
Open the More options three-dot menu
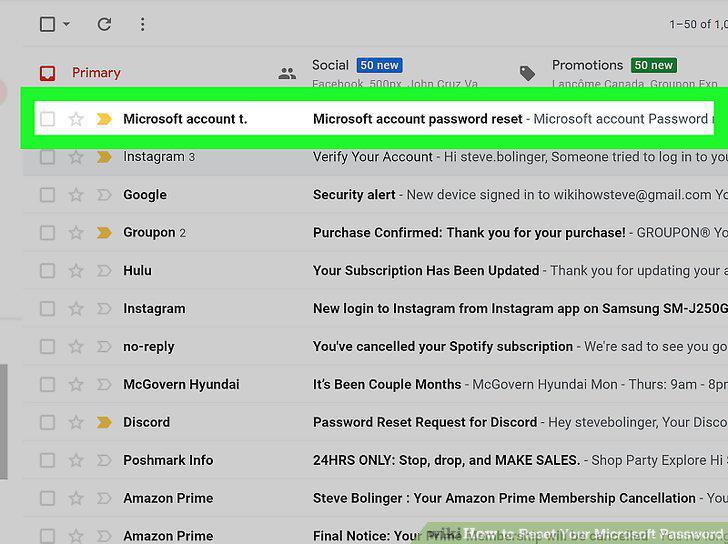click(x=143, y=24)
